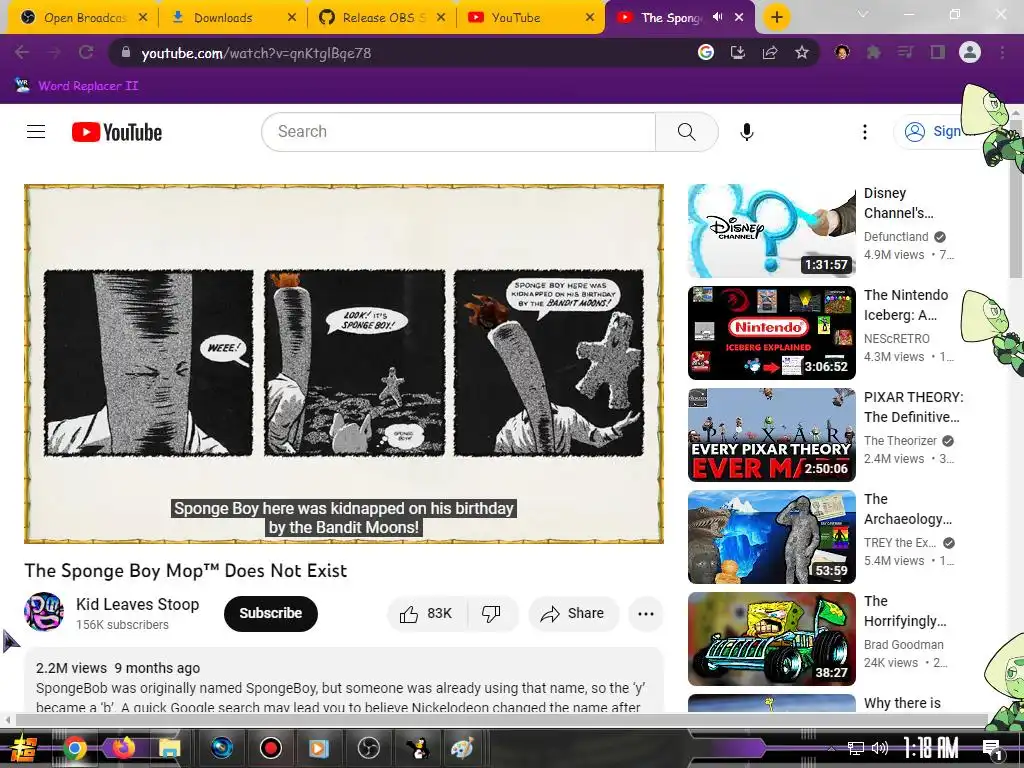Click the magnifier search button
1024x768 pixels.
pos(686,132)
